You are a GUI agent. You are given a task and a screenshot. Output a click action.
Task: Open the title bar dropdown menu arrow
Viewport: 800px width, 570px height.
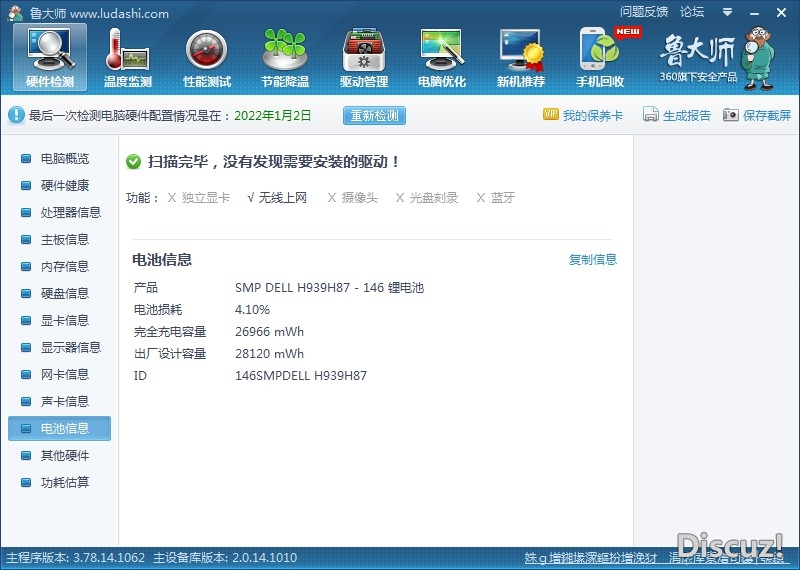[725, 12]
